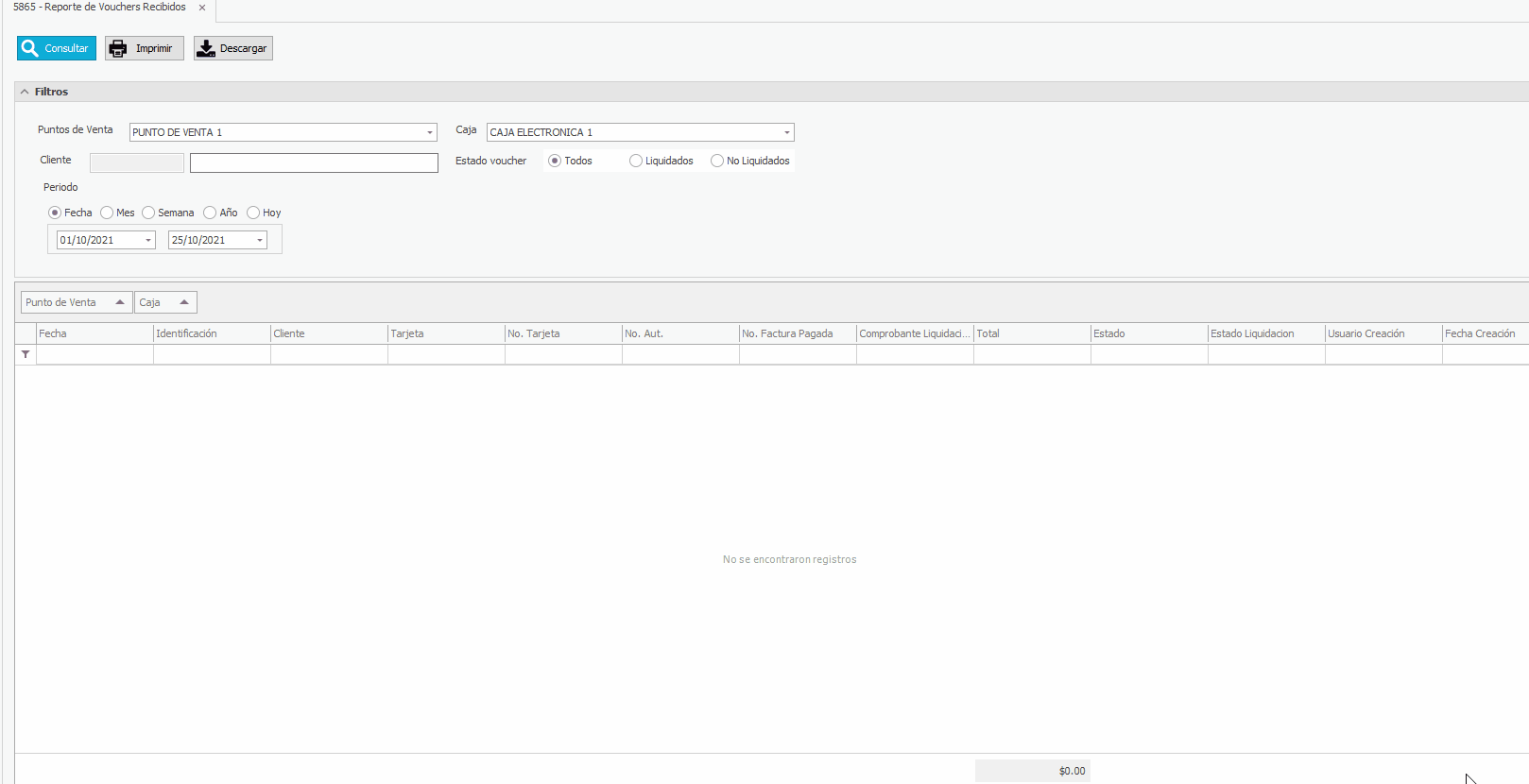Sort by the Total column header

(1031, 333)
